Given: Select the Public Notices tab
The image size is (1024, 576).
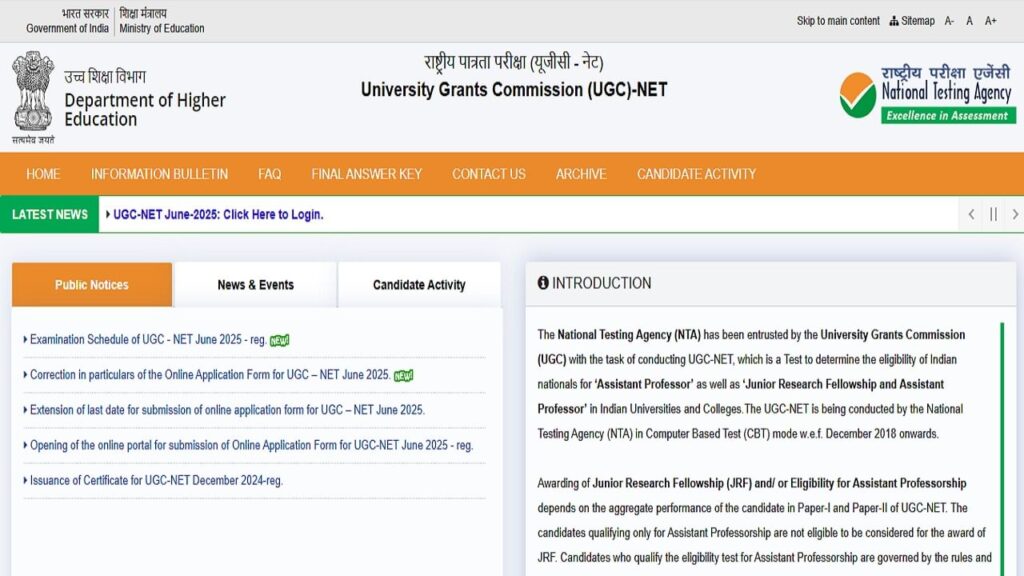Looking at the screenshot, I should (92, 285).
